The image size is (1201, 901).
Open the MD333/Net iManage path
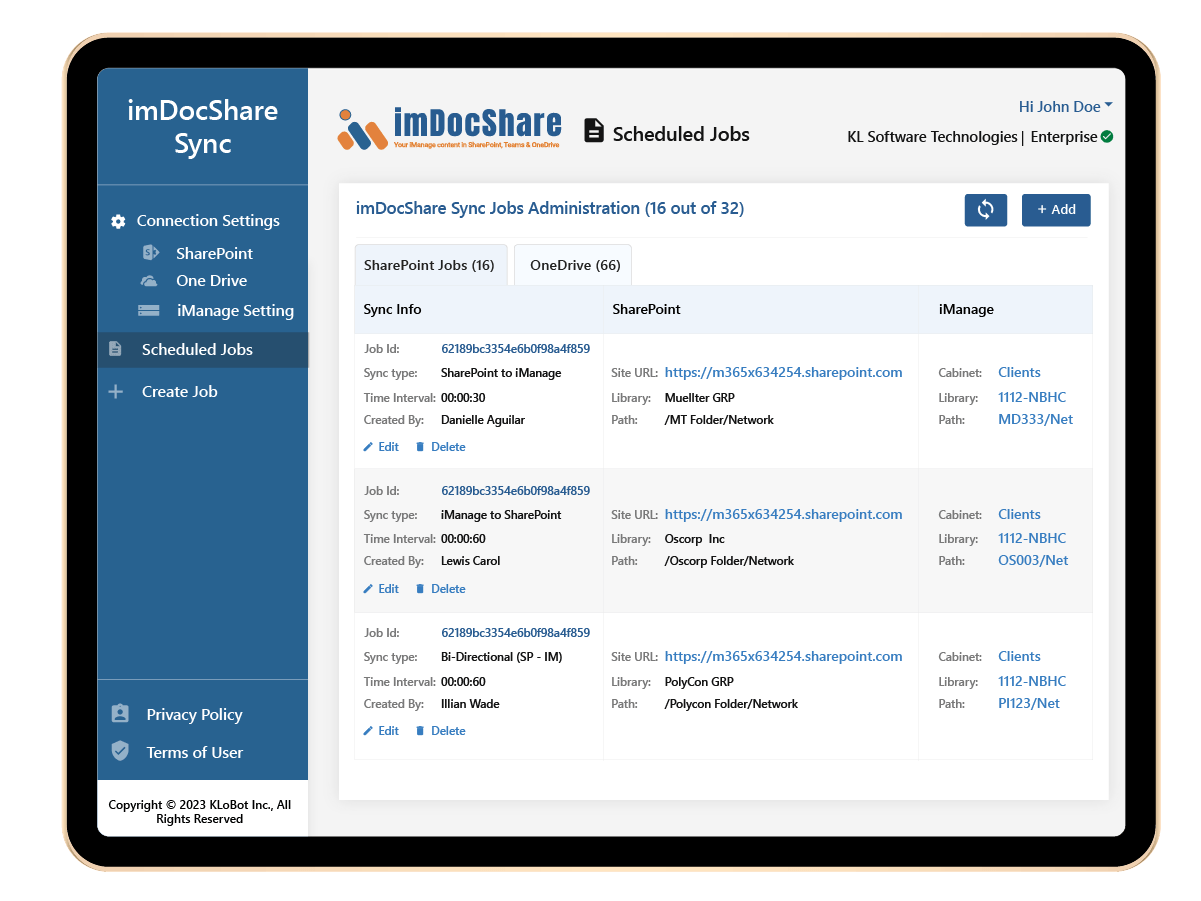(1035, 419)
